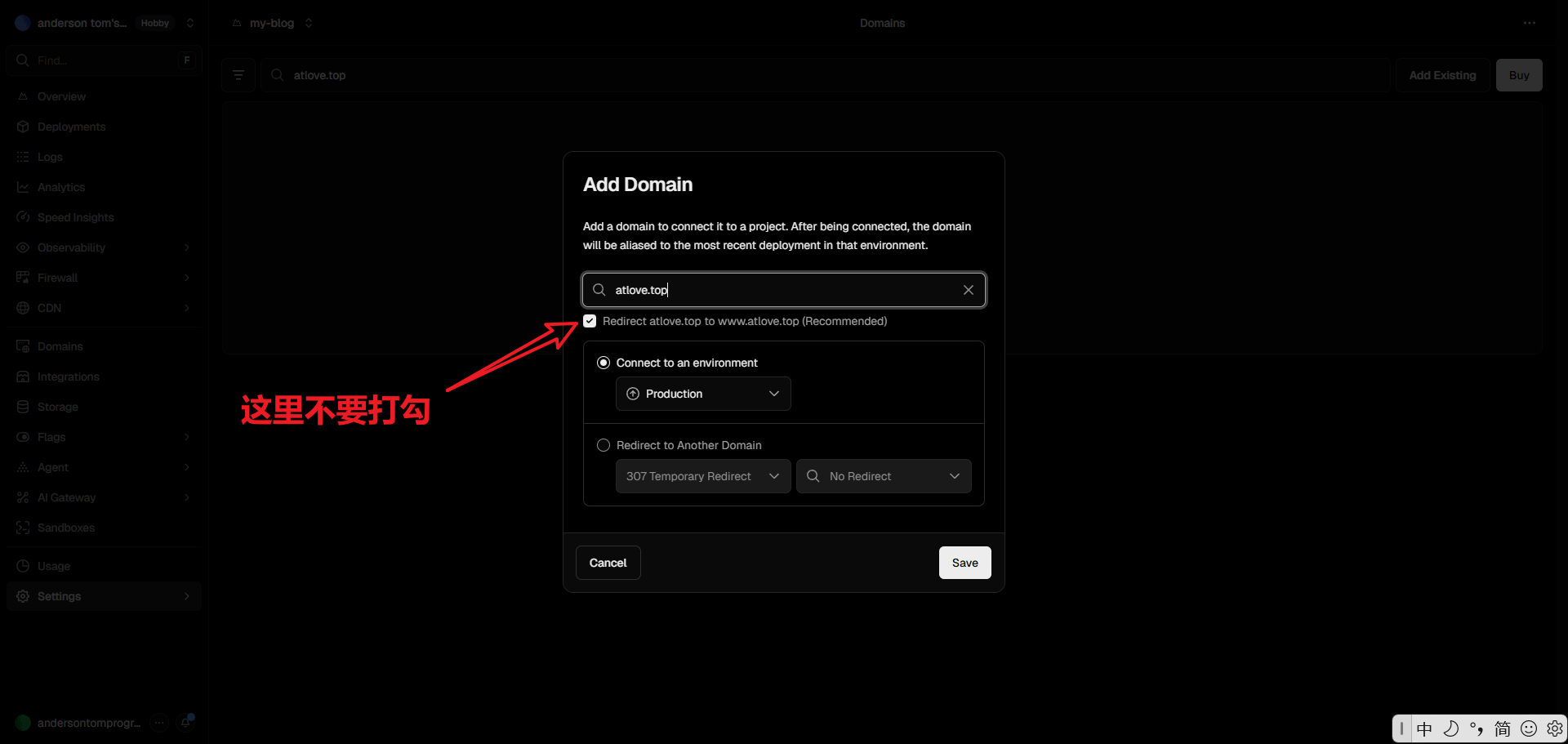Click the Settings gear icon in sidebar
Viewport: 1568px width, 744px height.
click(23, 596)
